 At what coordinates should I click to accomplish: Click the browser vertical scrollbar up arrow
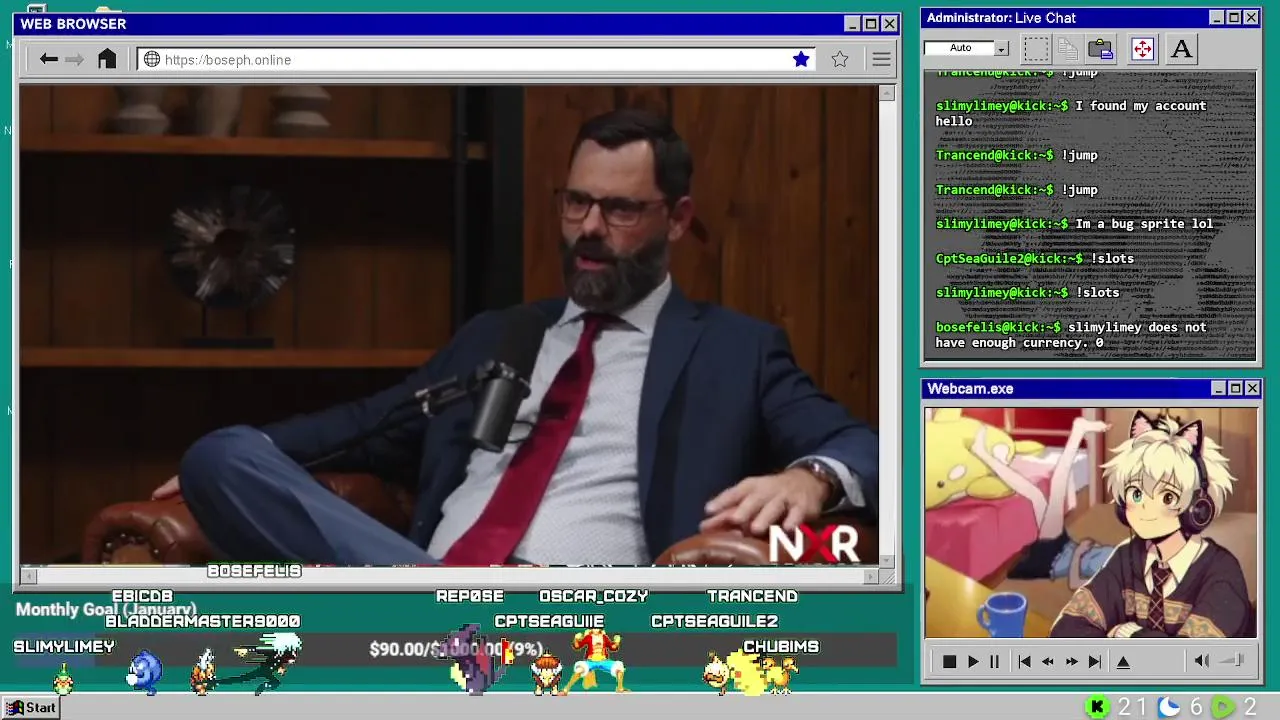click(887, 93)
